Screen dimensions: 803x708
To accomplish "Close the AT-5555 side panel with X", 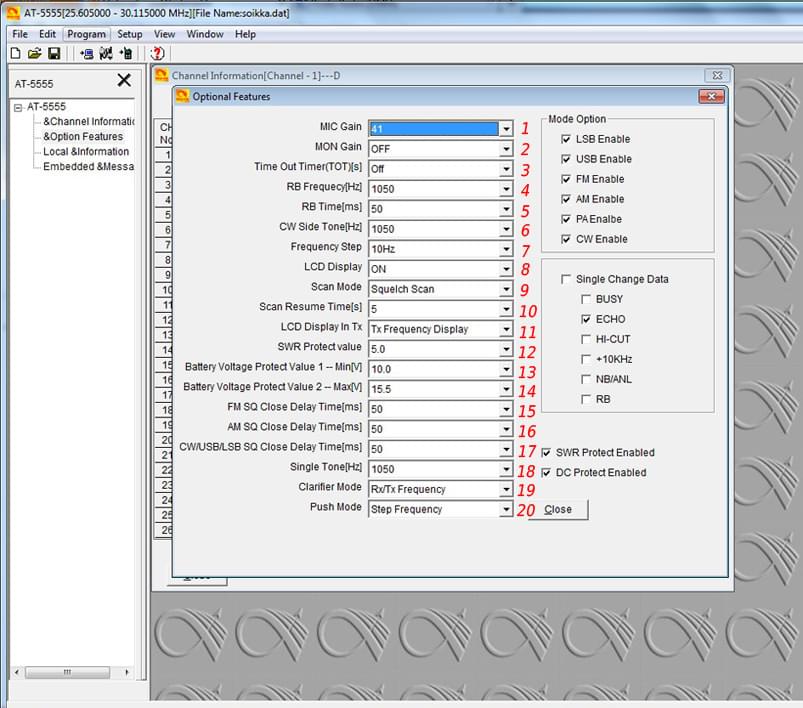I will (x=124, y=80).
